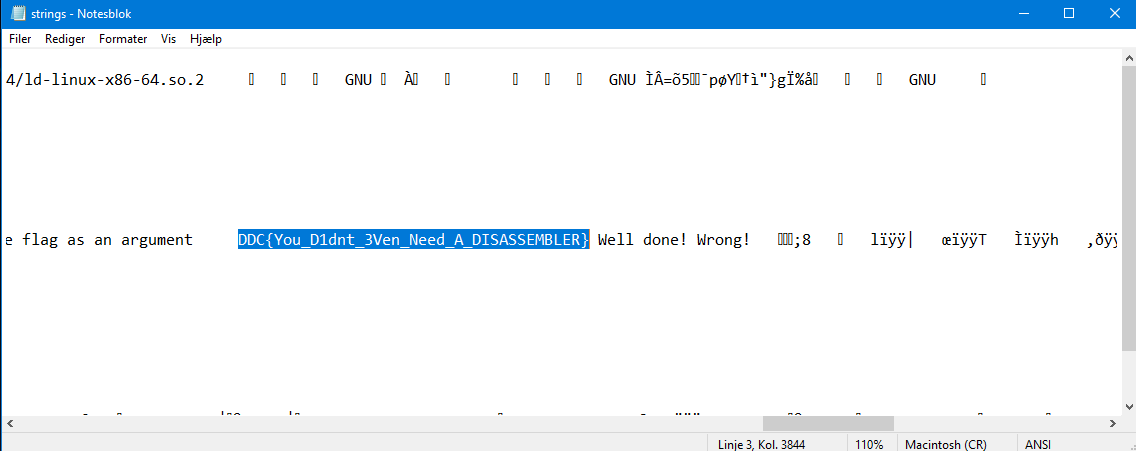1136x451 pixels.
Task: Click the horizontal scrollbar thumb
Action: [828, 423]
